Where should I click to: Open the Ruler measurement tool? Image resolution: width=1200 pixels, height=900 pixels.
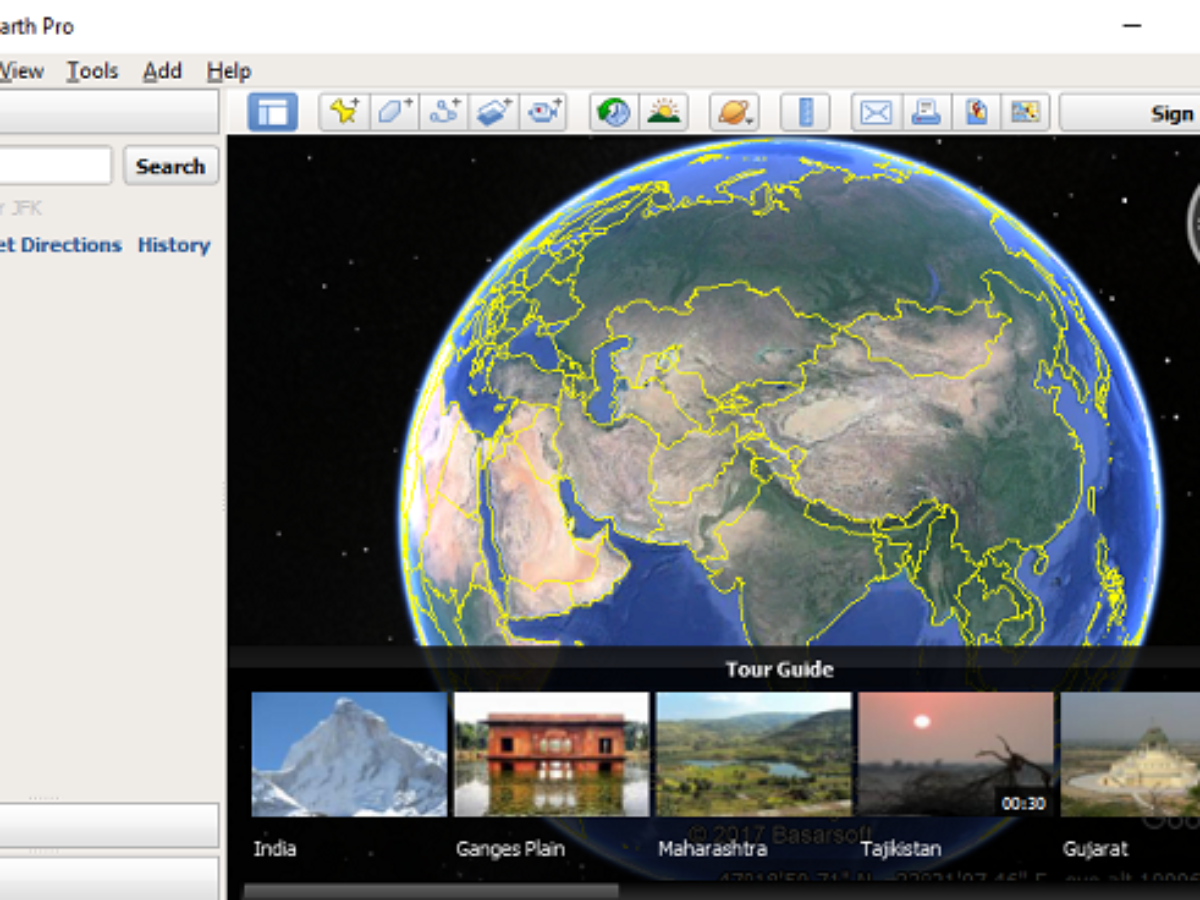tap(806, 112)
